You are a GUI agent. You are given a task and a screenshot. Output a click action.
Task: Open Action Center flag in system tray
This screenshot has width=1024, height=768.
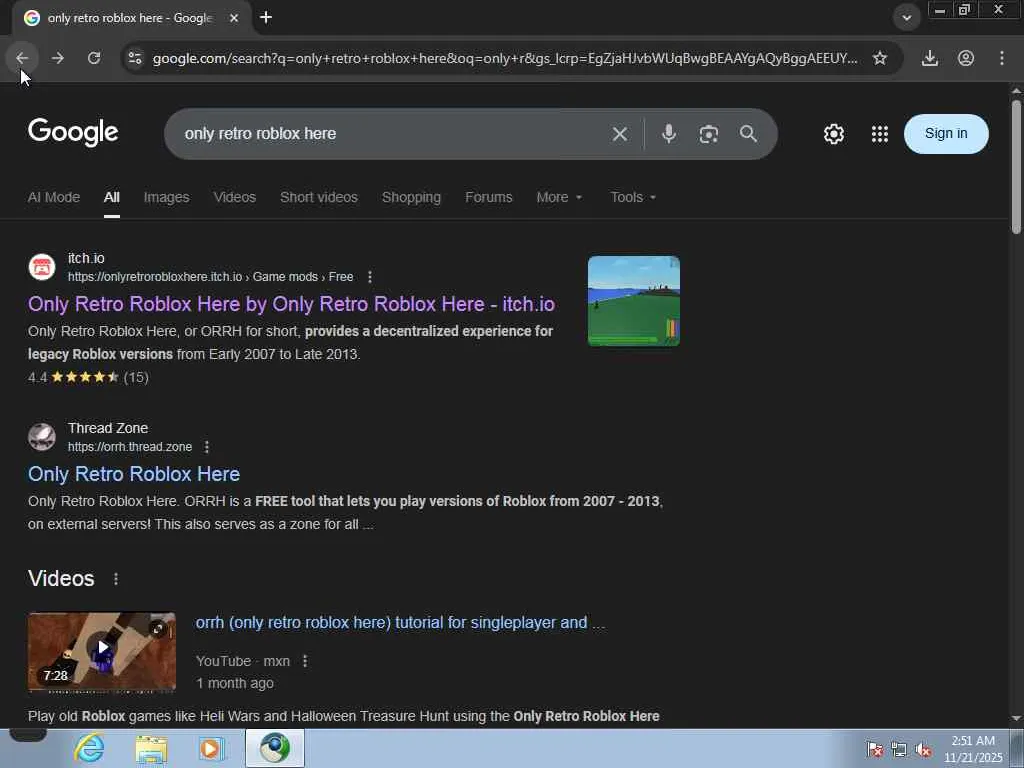click(x=874, y=750)
